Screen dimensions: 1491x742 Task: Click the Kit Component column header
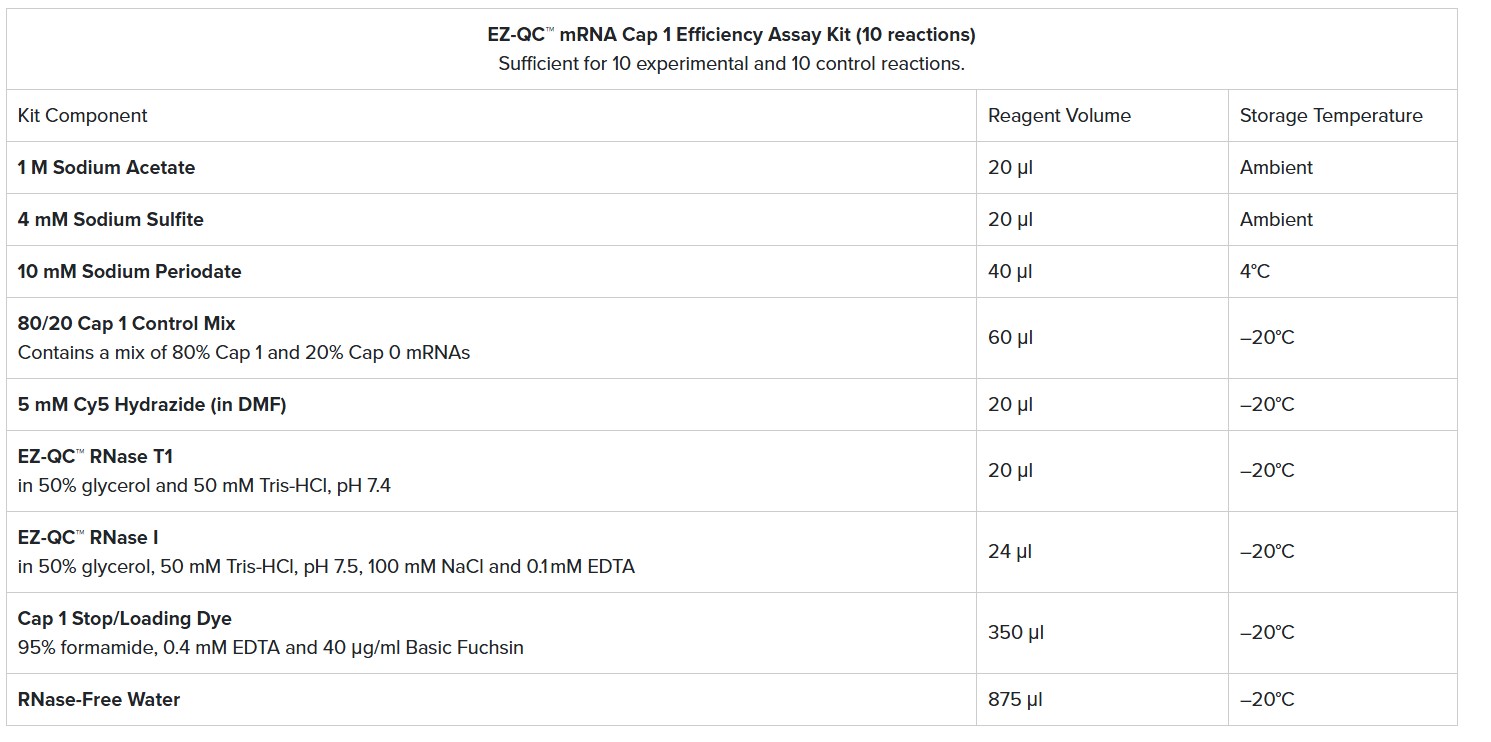[82, 116]
